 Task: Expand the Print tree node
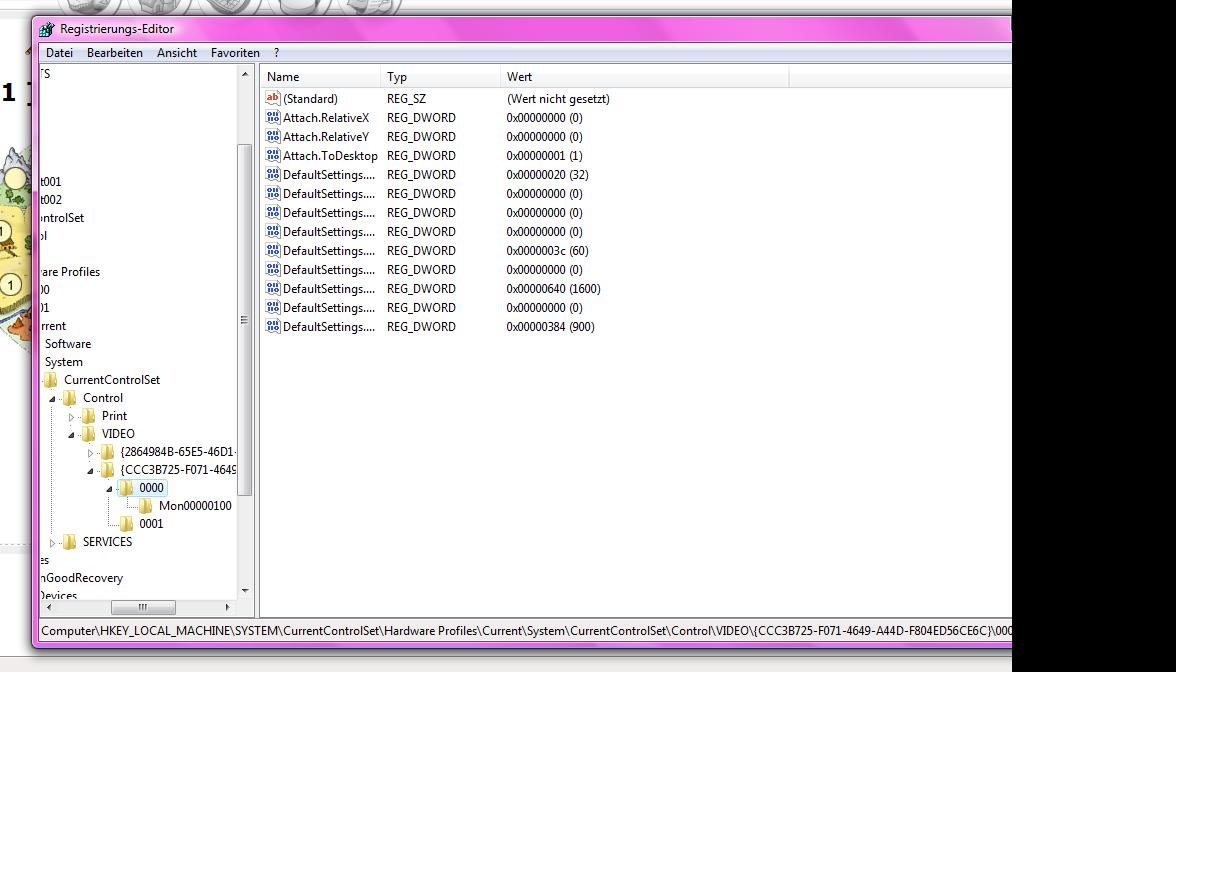tap(72, 417)
